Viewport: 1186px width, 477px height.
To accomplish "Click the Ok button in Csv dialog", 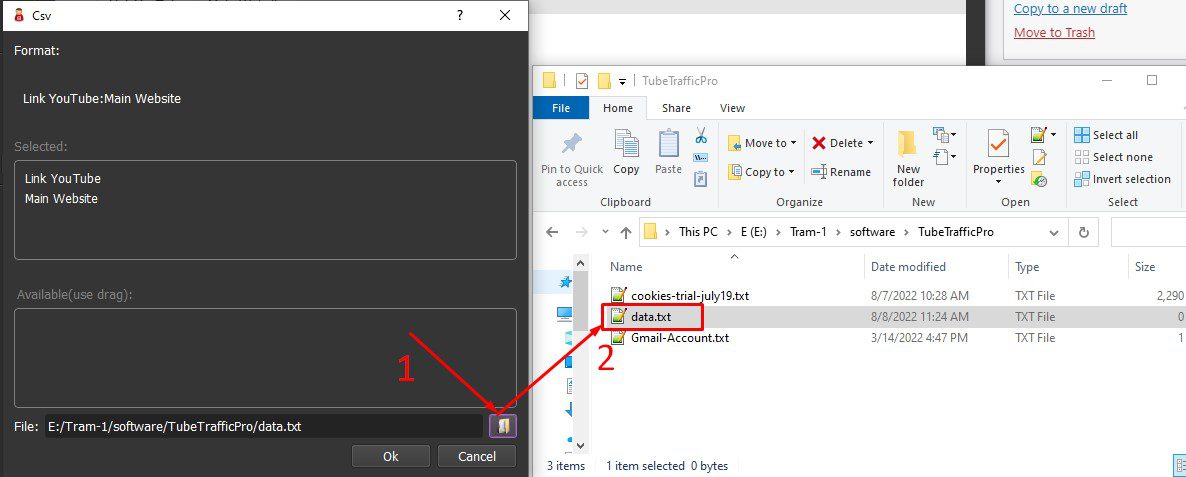I will point(390,456).
